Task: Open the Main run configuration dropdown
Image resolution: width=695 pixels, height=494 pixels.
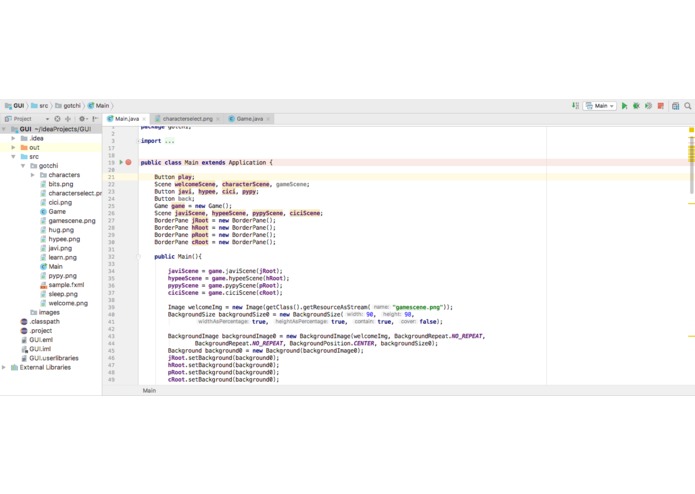Action: 600,106
